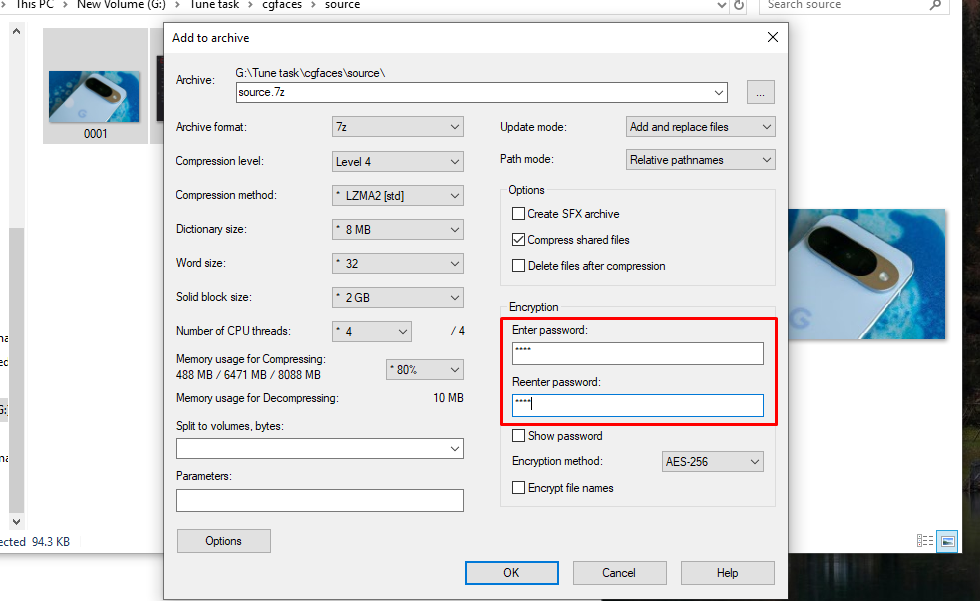Click the search magnifier icon
This screenshot has height=601, width=980.
point(934,7)
